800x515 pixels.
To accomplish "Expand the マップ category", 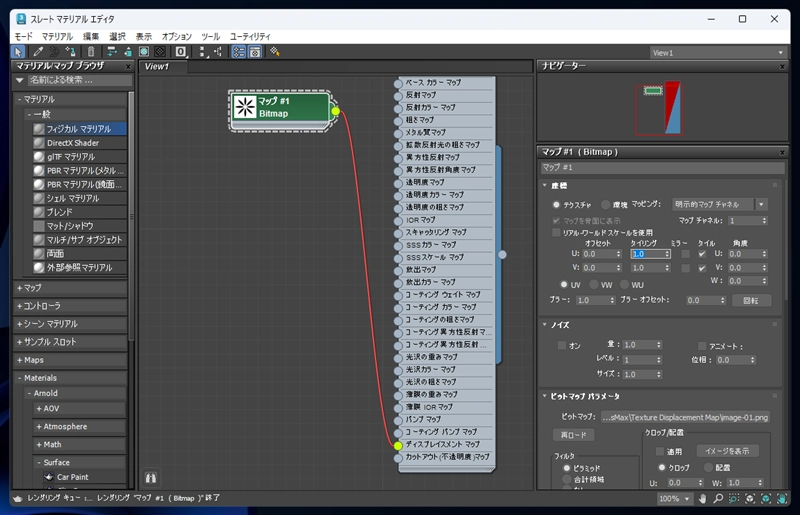I will (70, 288).
